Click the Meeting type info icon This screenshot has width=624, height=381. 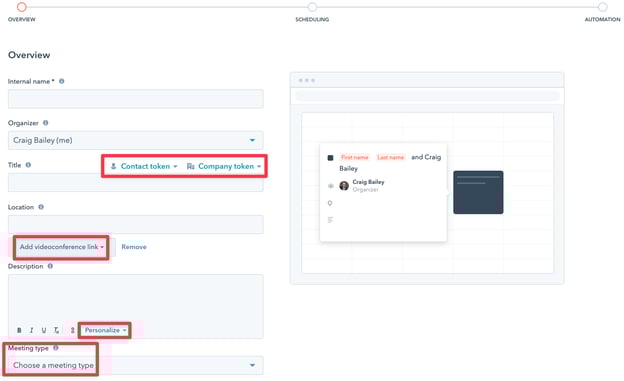point(56,348)
